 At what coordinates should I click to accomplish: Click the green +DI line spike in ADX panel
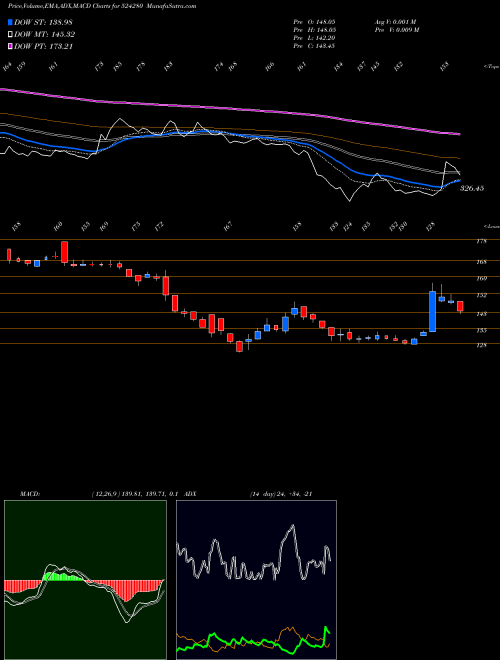(326, 630)
